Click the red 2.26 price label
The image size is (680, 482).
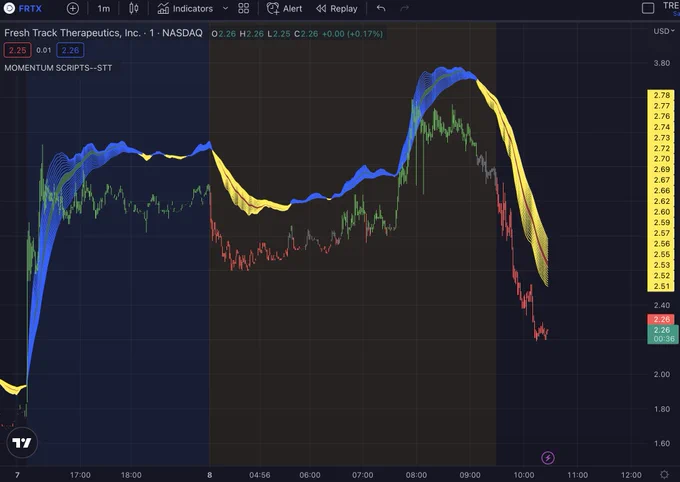pos(661,319)
